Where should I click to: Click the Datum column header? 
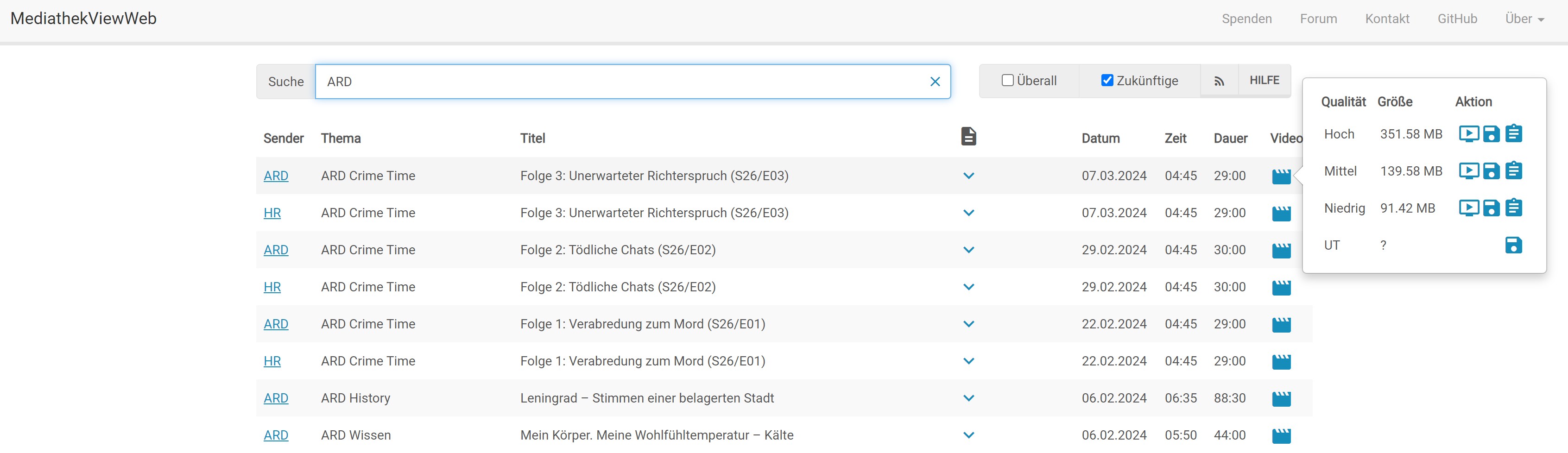[x=1100, y=139]
